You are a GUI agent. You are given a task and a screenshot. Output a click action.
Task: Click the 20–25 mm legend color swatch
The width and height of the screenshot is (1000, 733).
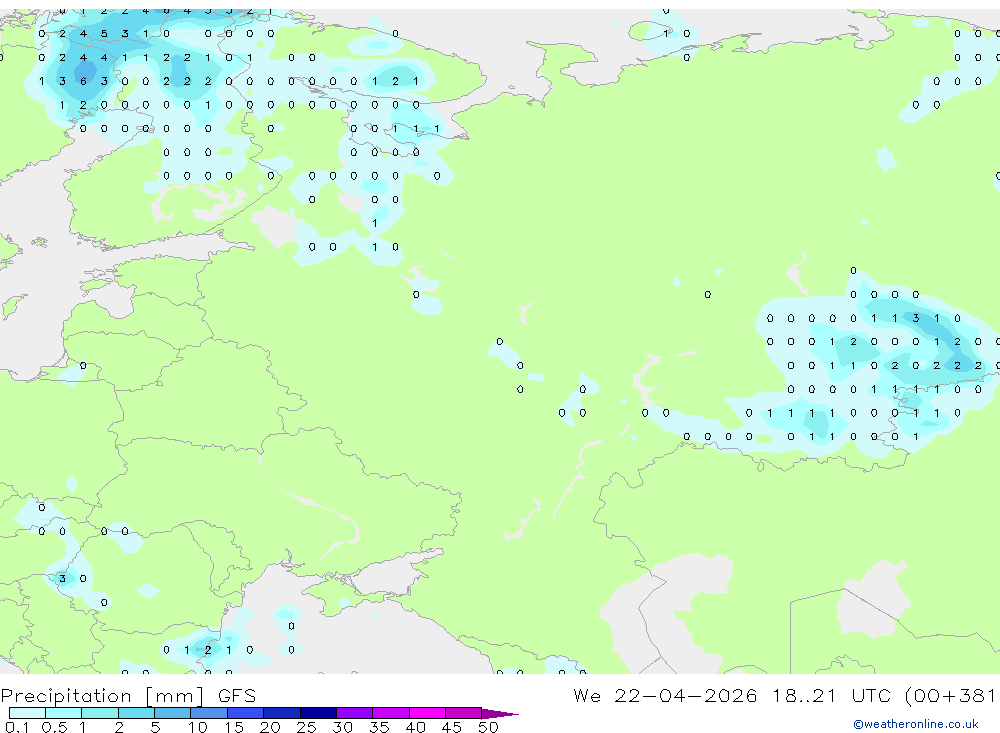[x=282, y=713]
